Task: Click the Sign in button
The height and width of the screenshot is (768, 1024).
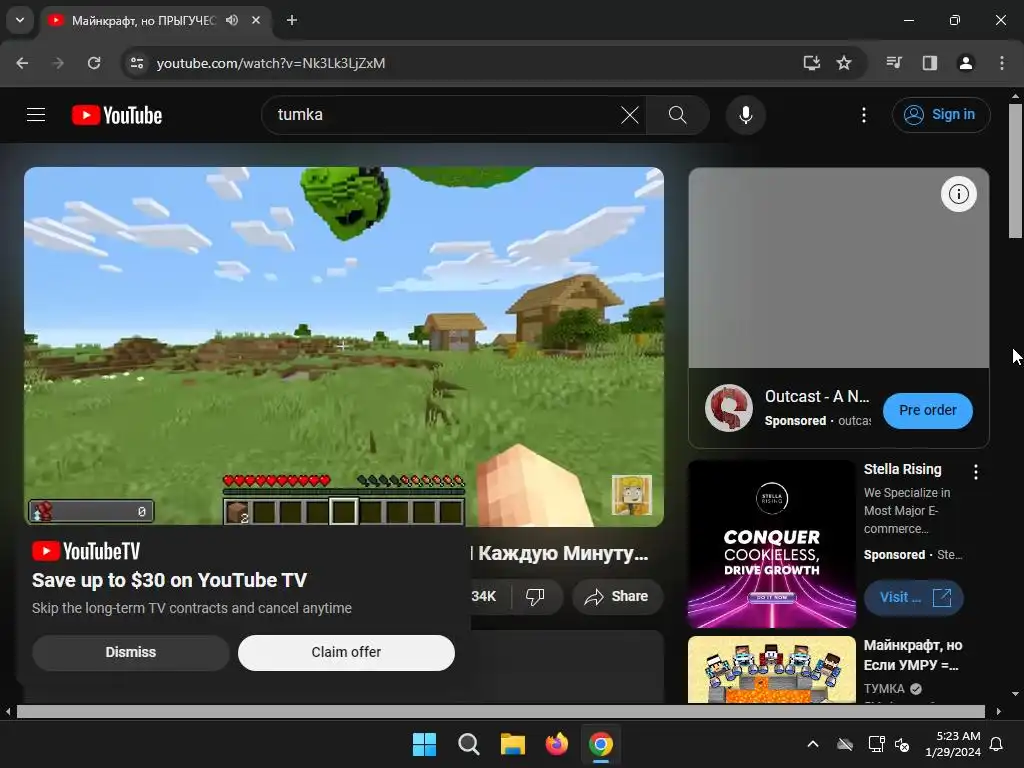Action: coord(940,115)
